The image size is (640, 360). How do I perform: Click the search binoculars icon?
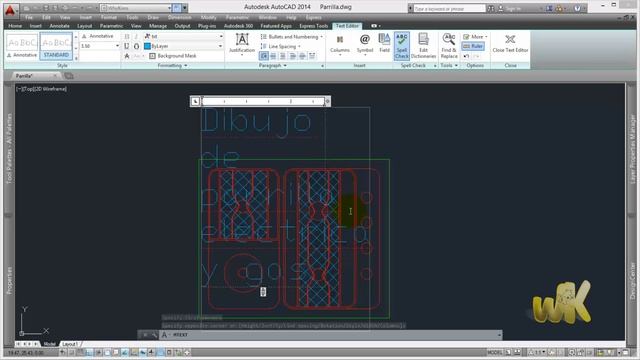click(491, 8)
